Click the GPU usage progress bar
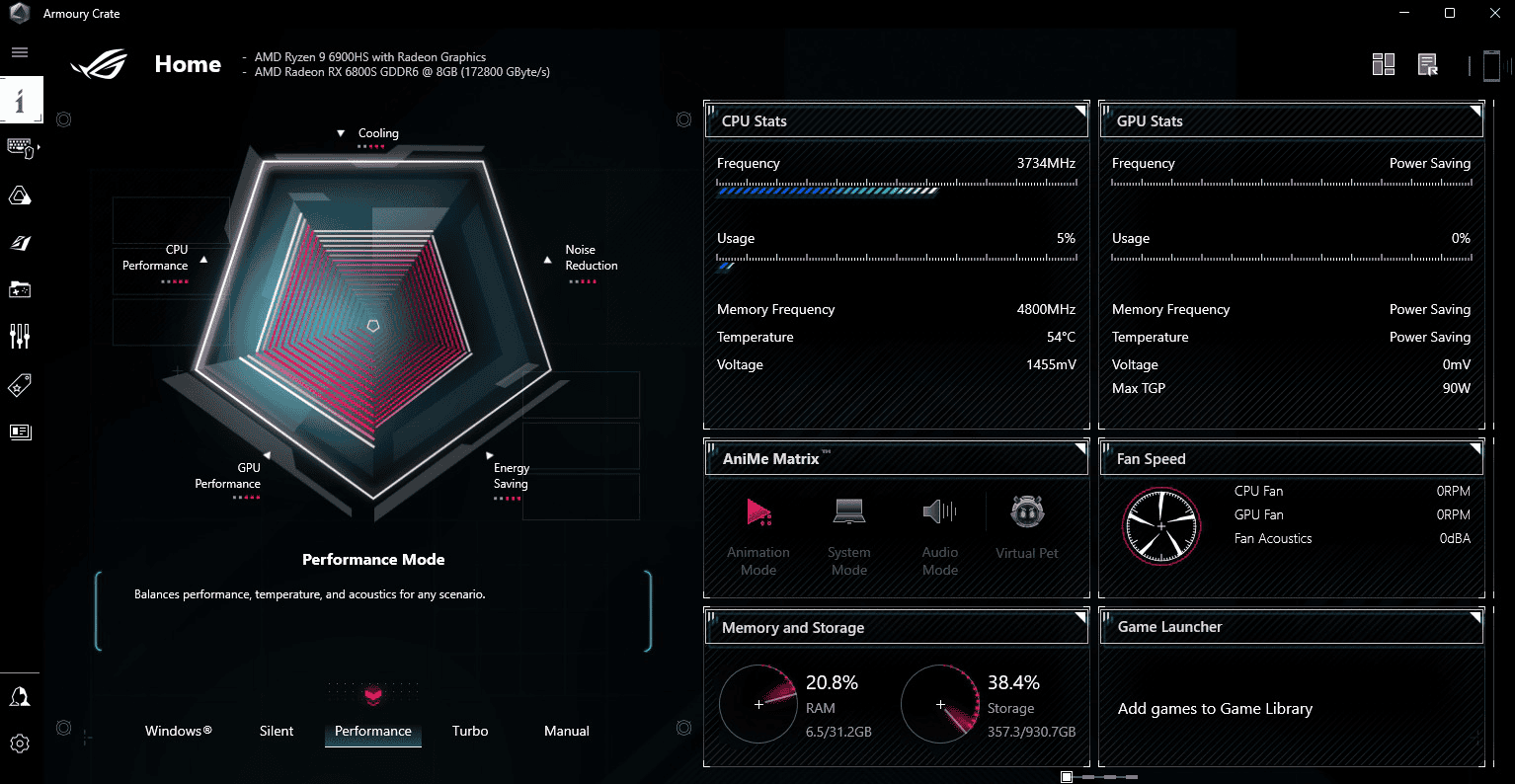 tap(1292, 259)
